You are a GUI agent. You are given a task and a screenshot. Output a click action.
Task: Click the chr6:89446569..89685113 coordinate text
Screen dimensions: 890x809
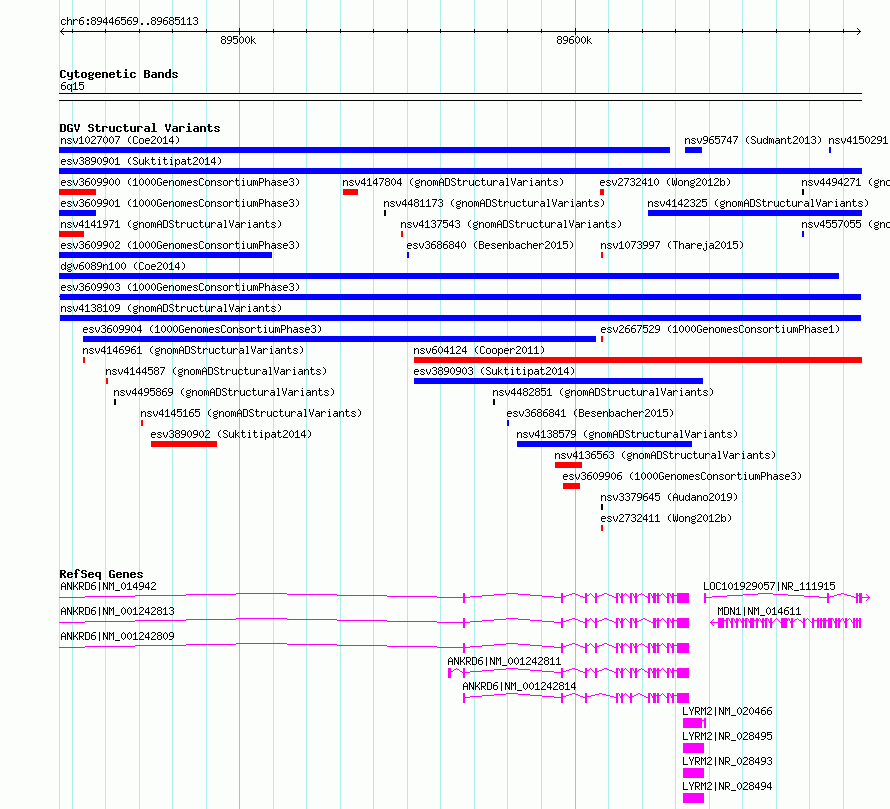point(129,22)
